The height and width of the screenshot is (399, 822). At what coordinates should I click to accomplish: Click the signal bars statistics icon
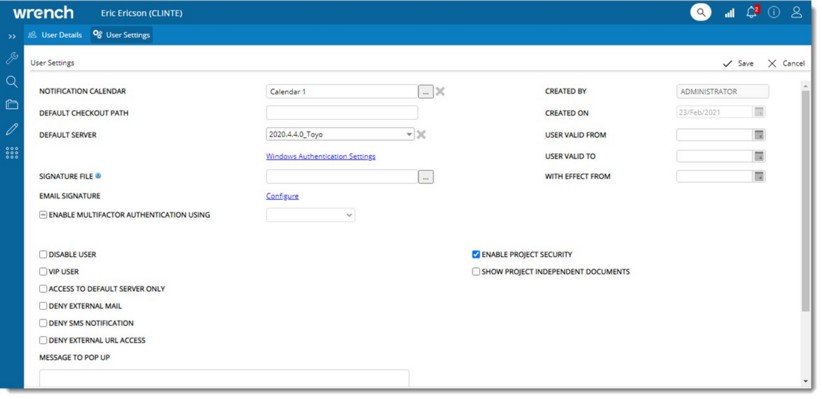pos(729,13)
